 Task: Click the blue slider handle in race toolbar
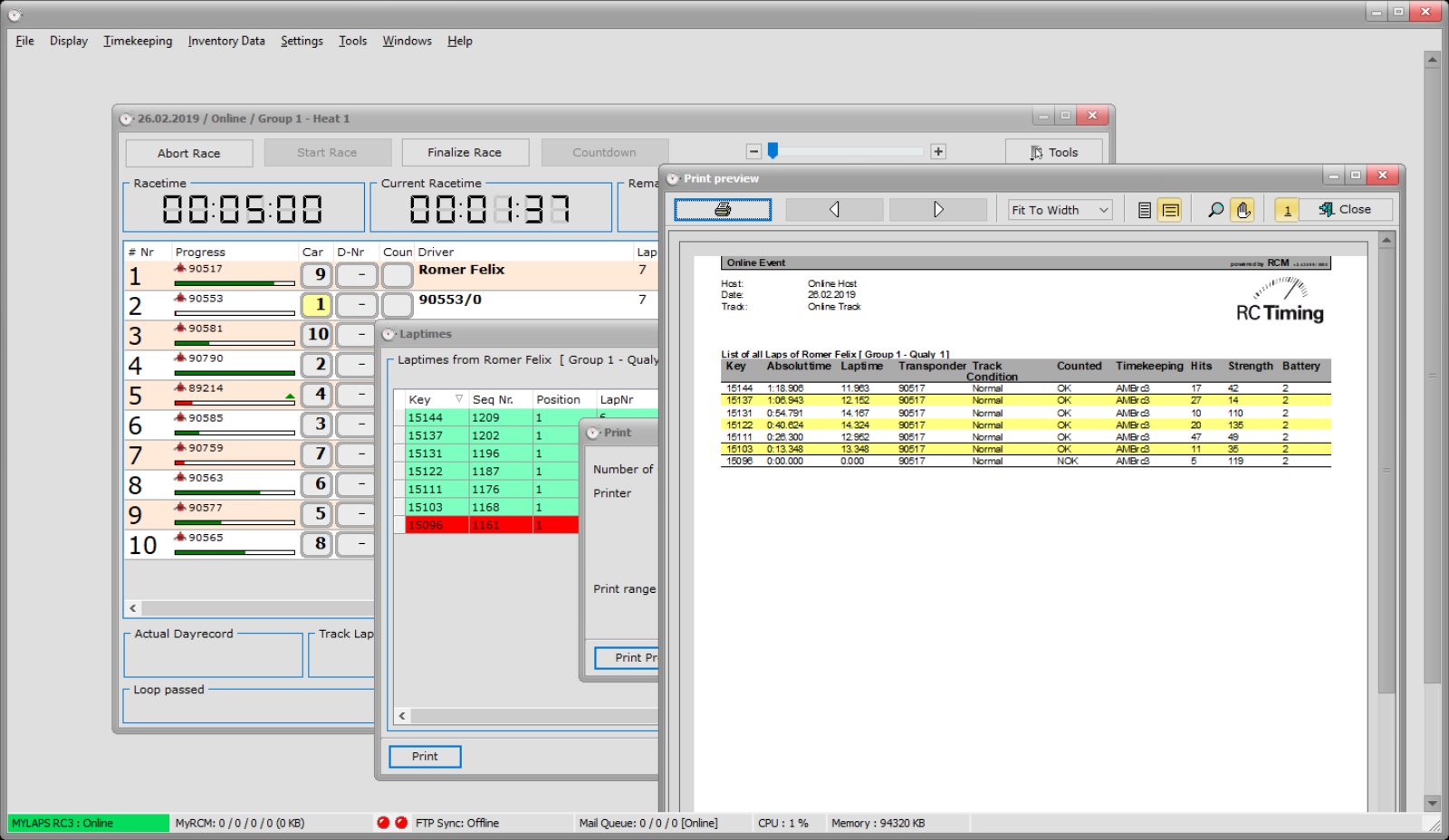click(772, 150)
